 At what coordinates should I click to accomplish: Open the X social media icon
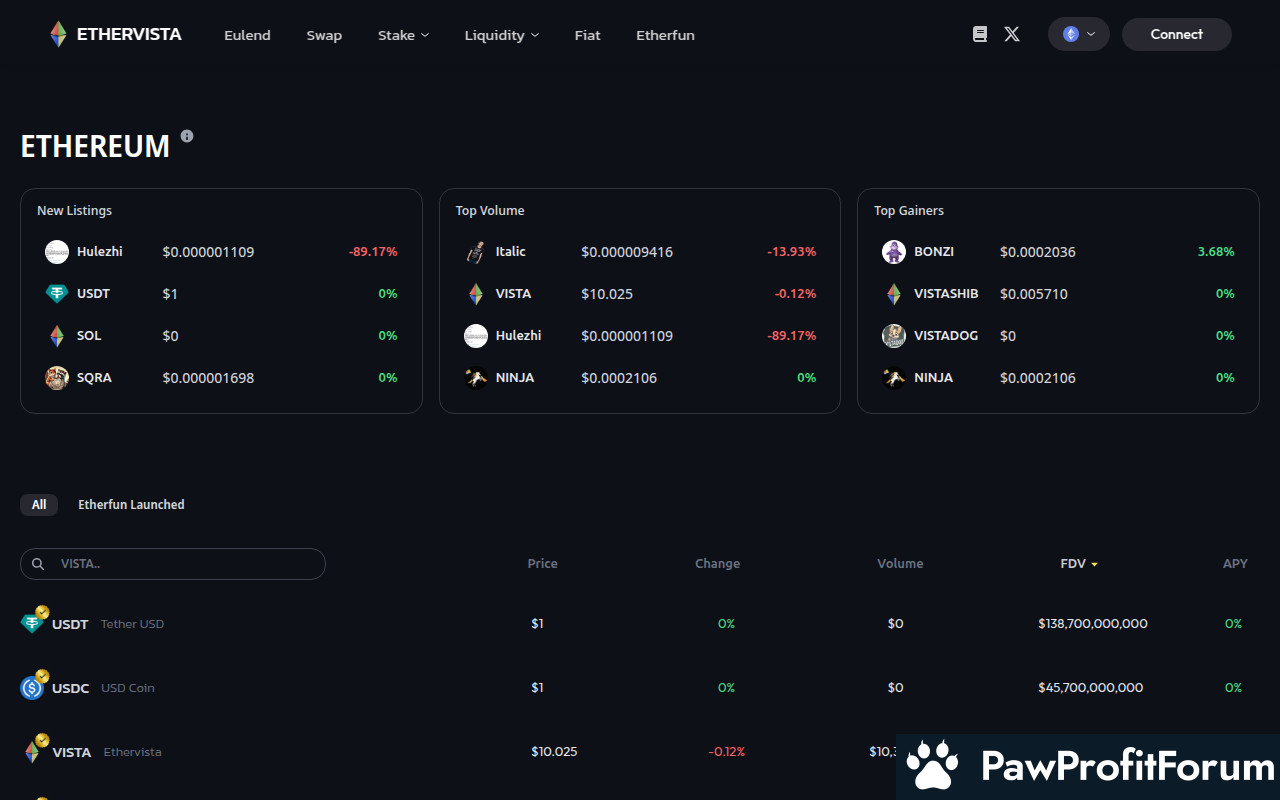click(1012, 34)
